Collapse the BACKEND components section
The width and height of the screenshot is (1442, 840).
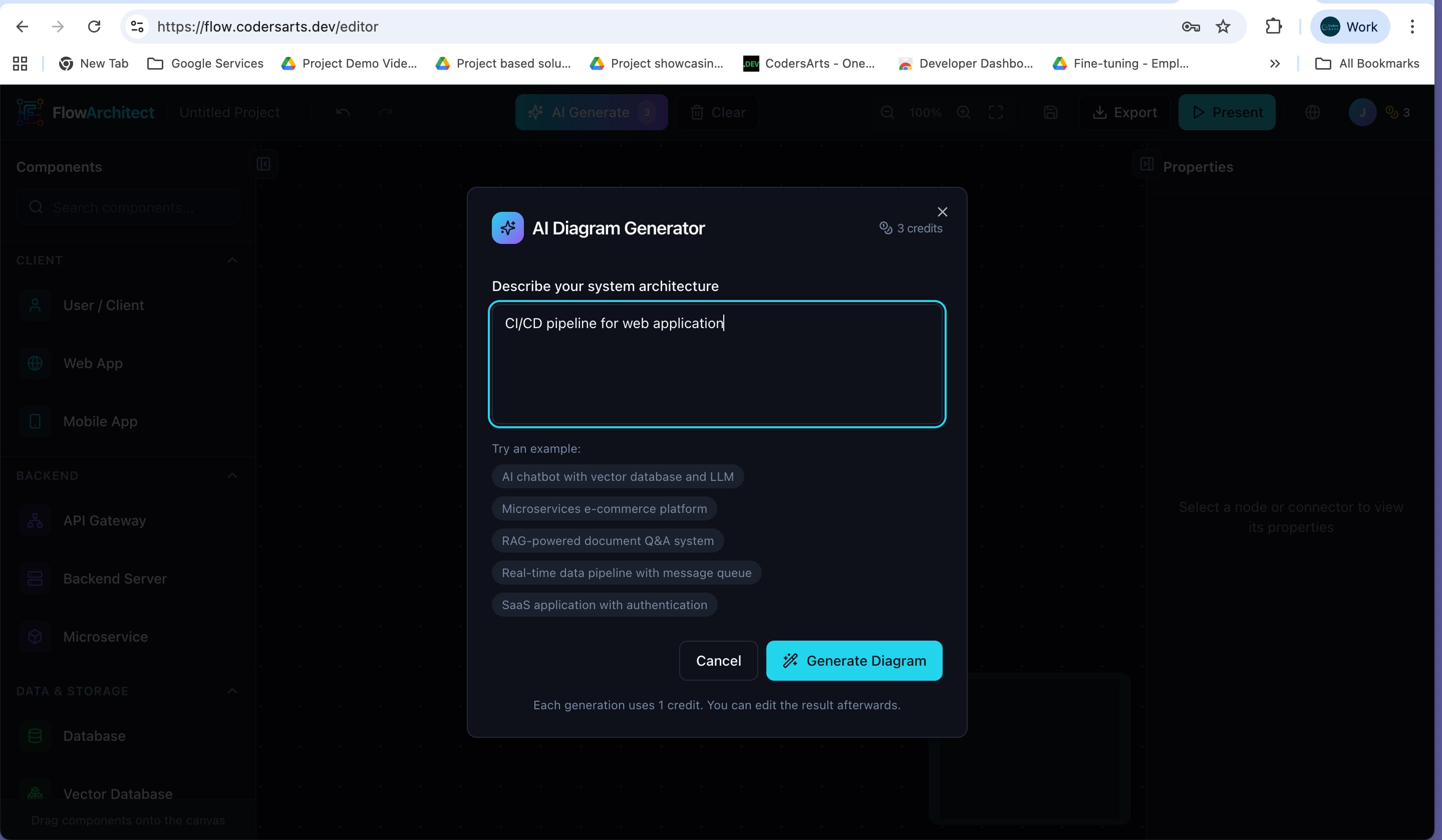pyautogui.click(x=232, y=475)
